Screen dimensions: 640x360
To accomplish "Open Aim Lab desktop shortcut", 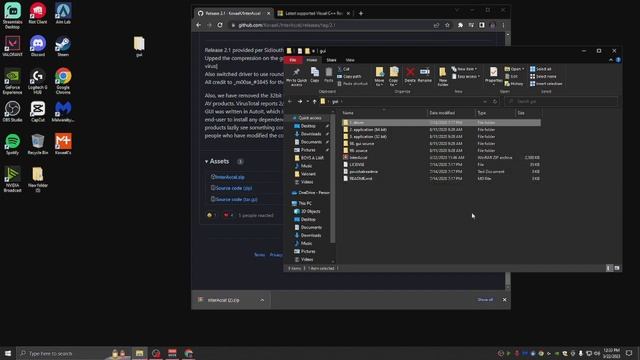I will (63, 13).
